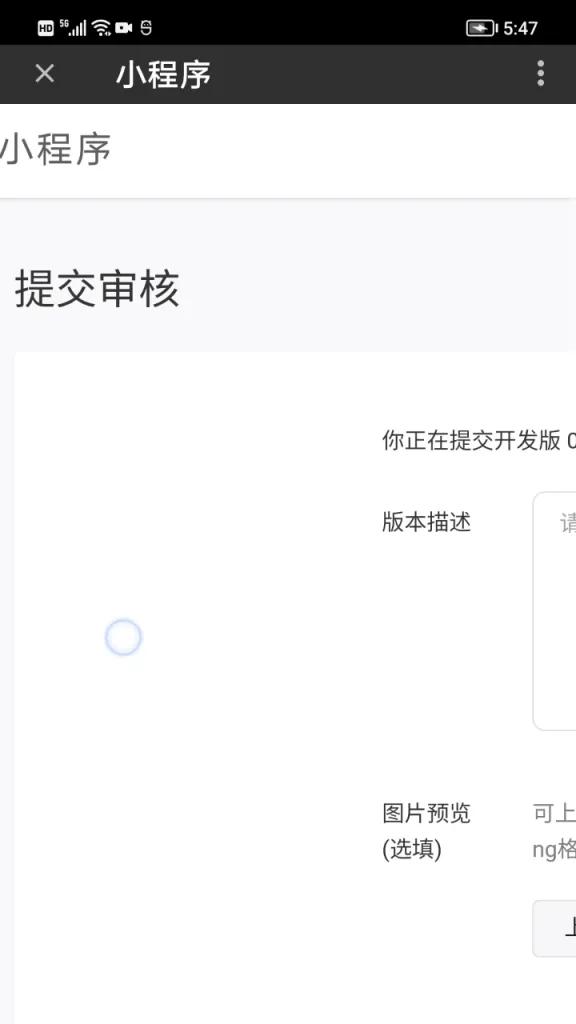The image size is (576, 1024).
Task: Tap the battery charging icon
Action: click(x=481, y=28)
